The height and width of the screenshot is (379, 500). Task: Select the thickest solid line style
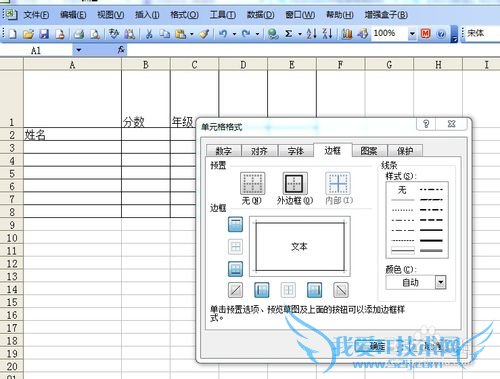pos(431,240)
